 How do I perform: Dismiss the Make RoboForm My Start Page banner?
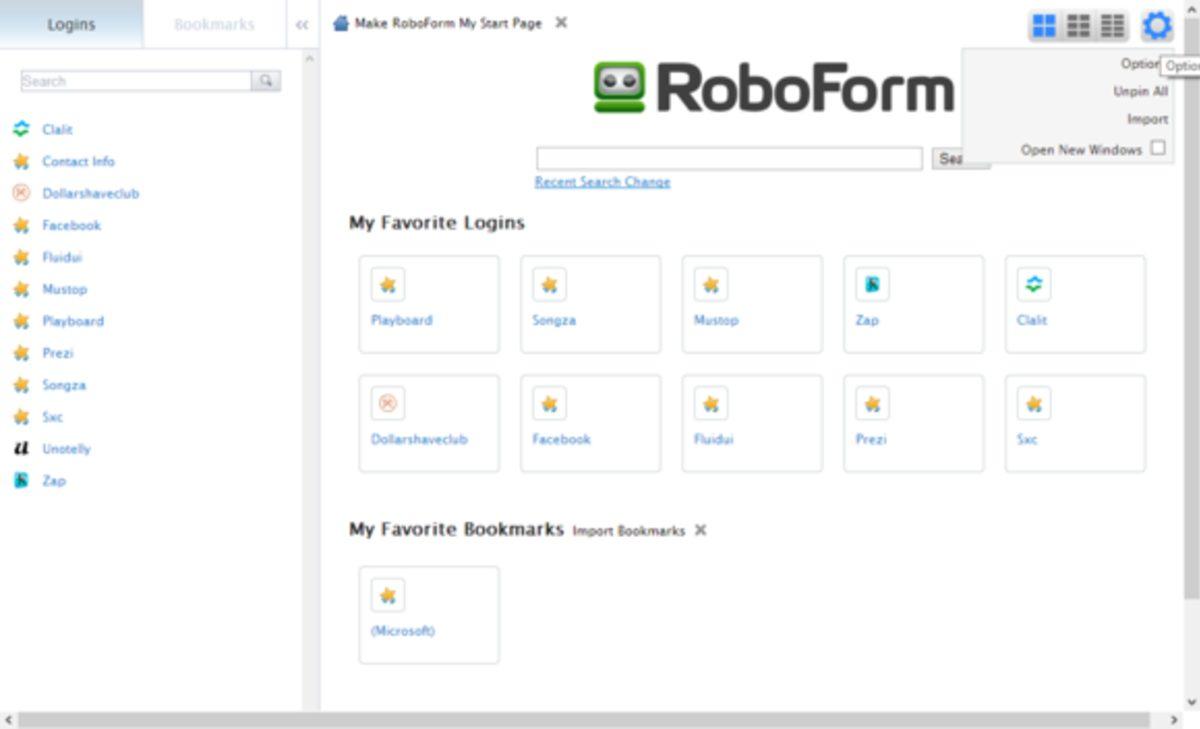561,23
